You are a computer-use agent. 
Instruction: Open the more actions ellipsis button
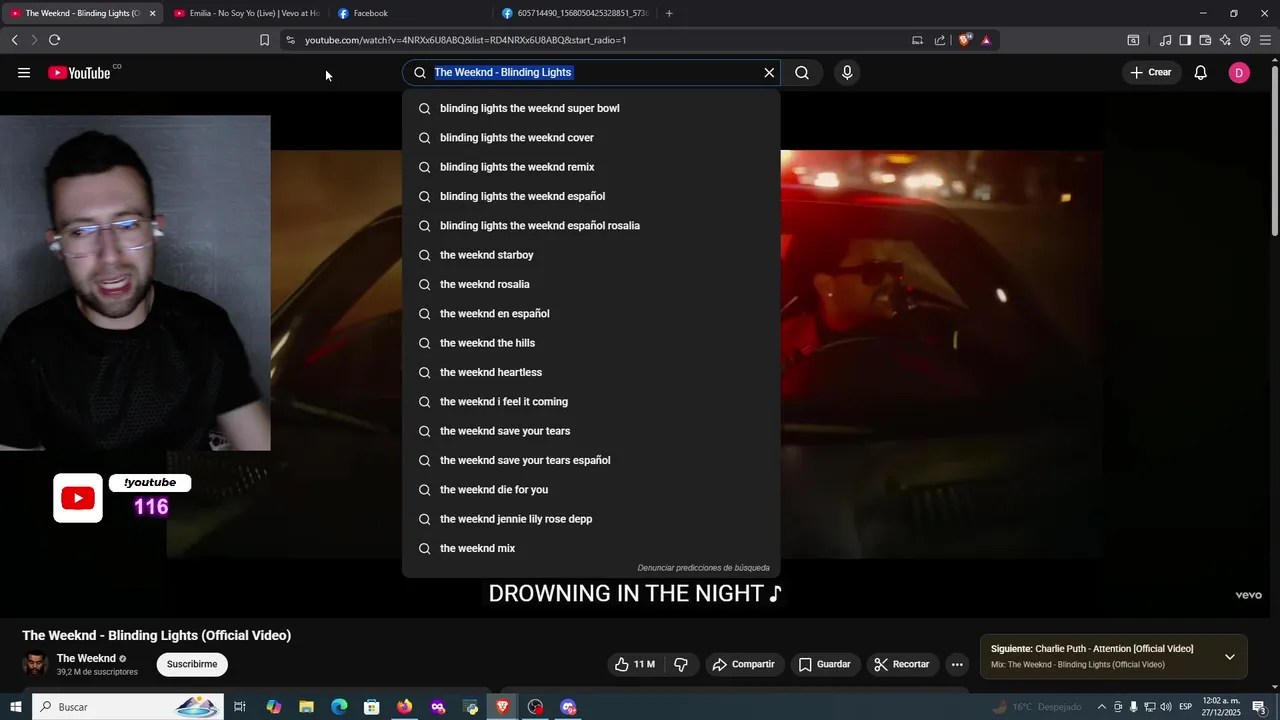coord(957,664)
